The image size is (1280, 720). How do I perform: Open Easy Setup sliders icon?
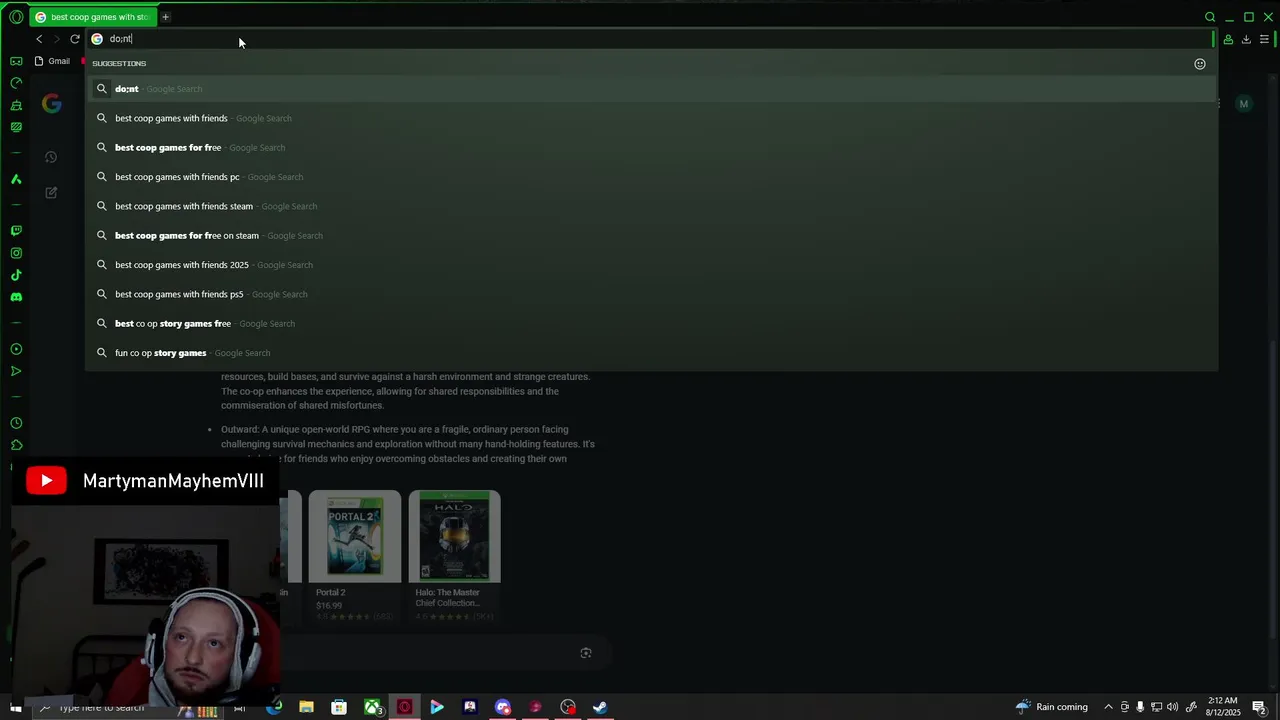1264,39
